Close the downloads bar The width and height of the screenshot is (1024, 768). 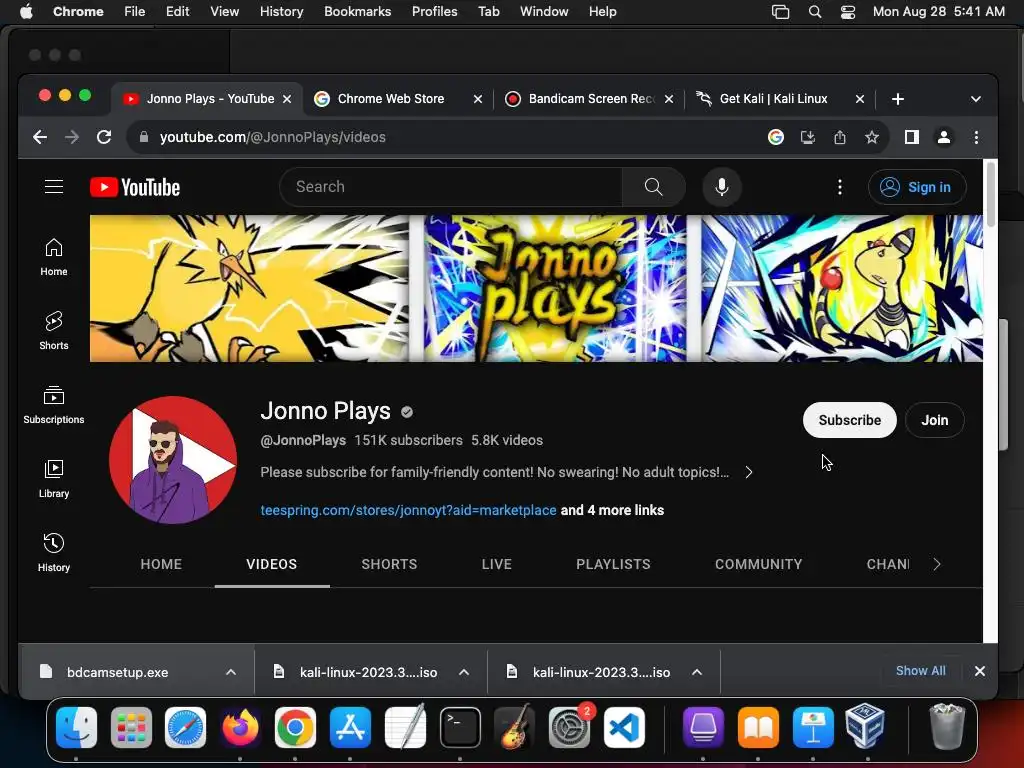pyautogui.click(x=980, y=671)
